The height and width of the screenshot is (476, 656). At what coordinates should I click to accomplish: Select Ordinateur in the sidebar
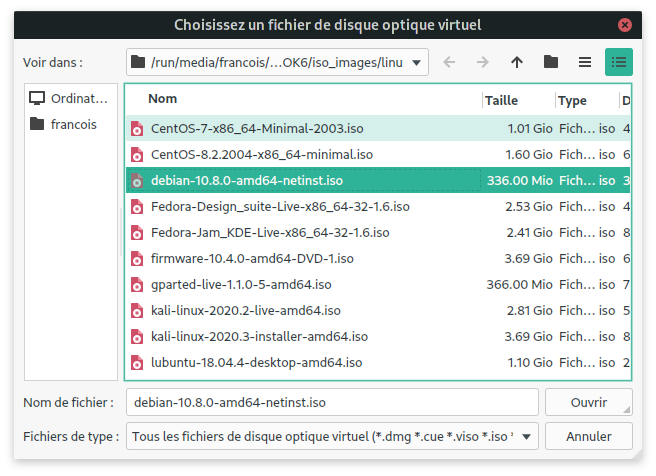point(69,98)
